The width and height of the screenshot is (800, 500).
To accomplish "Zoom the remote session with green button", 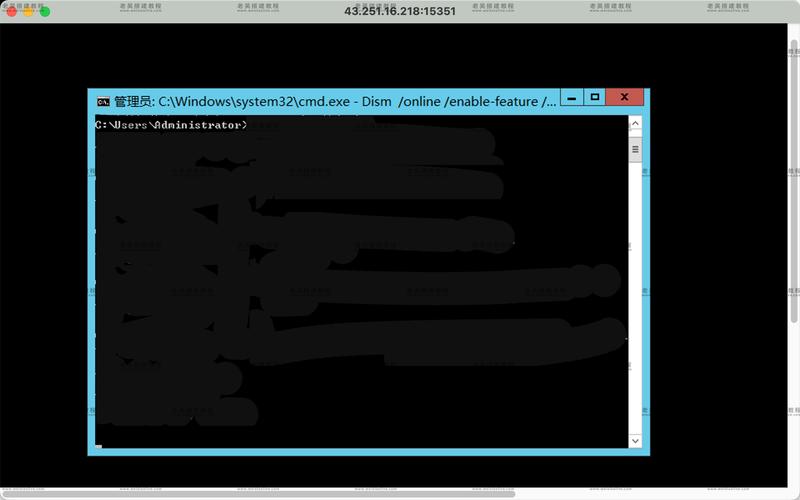I will tap(45, 11).
